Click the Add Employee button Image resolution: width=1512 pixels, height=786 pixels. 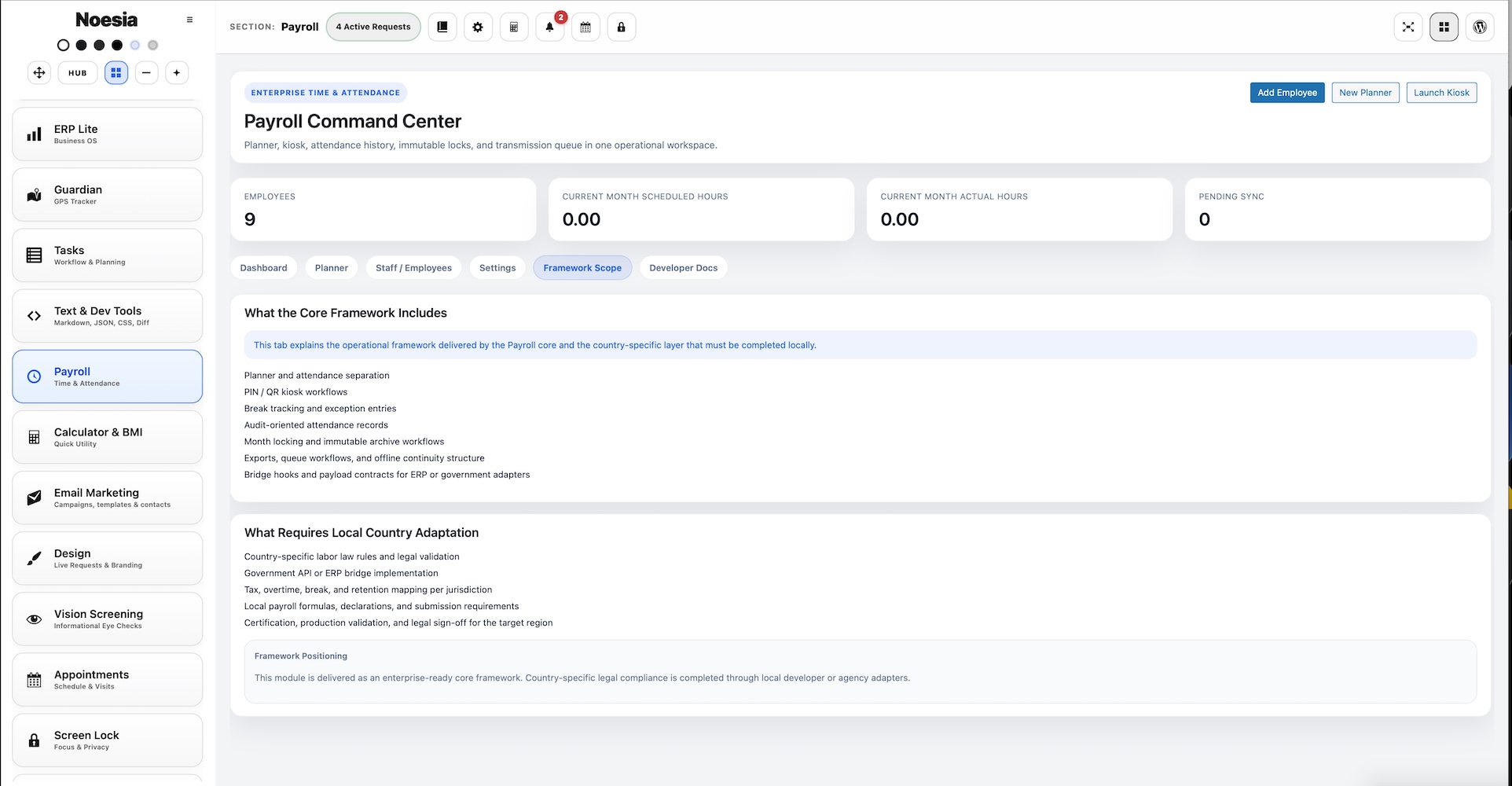pos(1287,93)
